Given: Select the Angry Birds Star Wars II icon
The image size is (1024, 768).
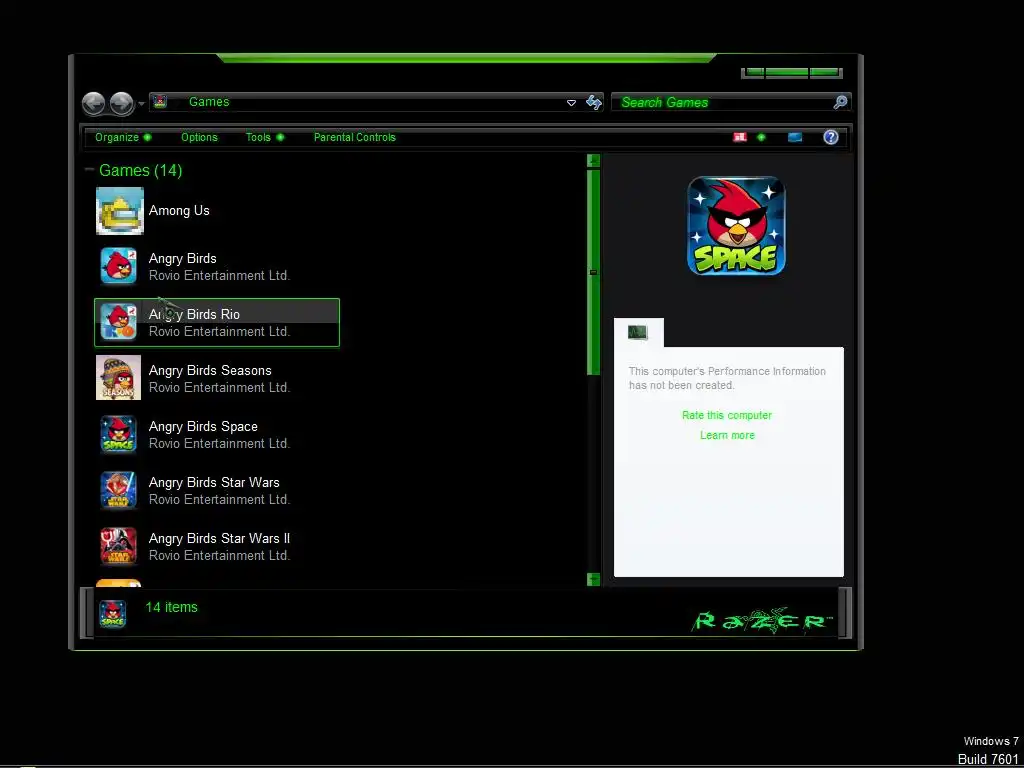Looking at the screenshot, I should coord(118,546).
